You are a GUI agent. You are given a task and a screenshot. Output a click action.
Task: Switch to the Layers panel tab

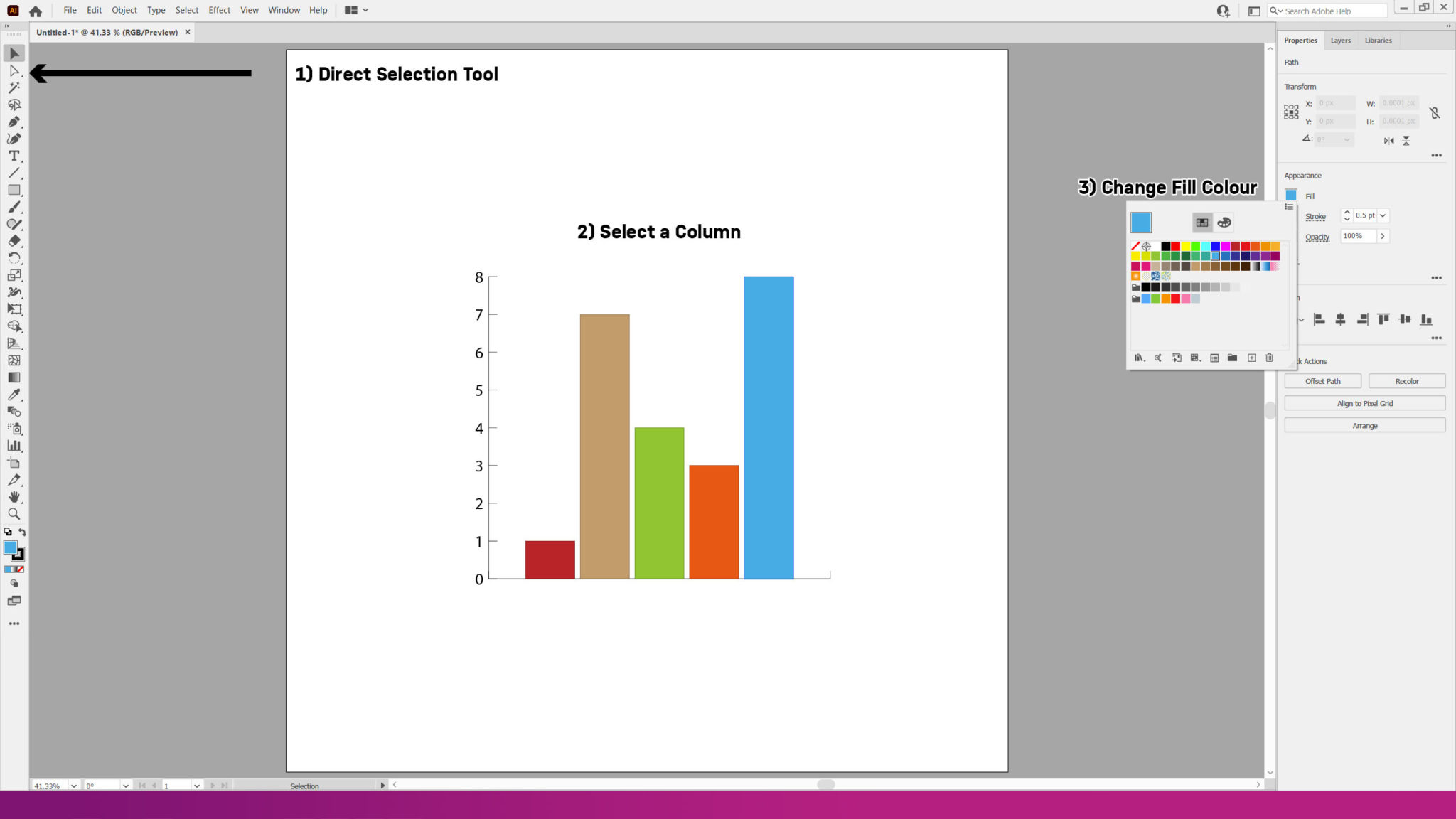tap(1340, 40)
